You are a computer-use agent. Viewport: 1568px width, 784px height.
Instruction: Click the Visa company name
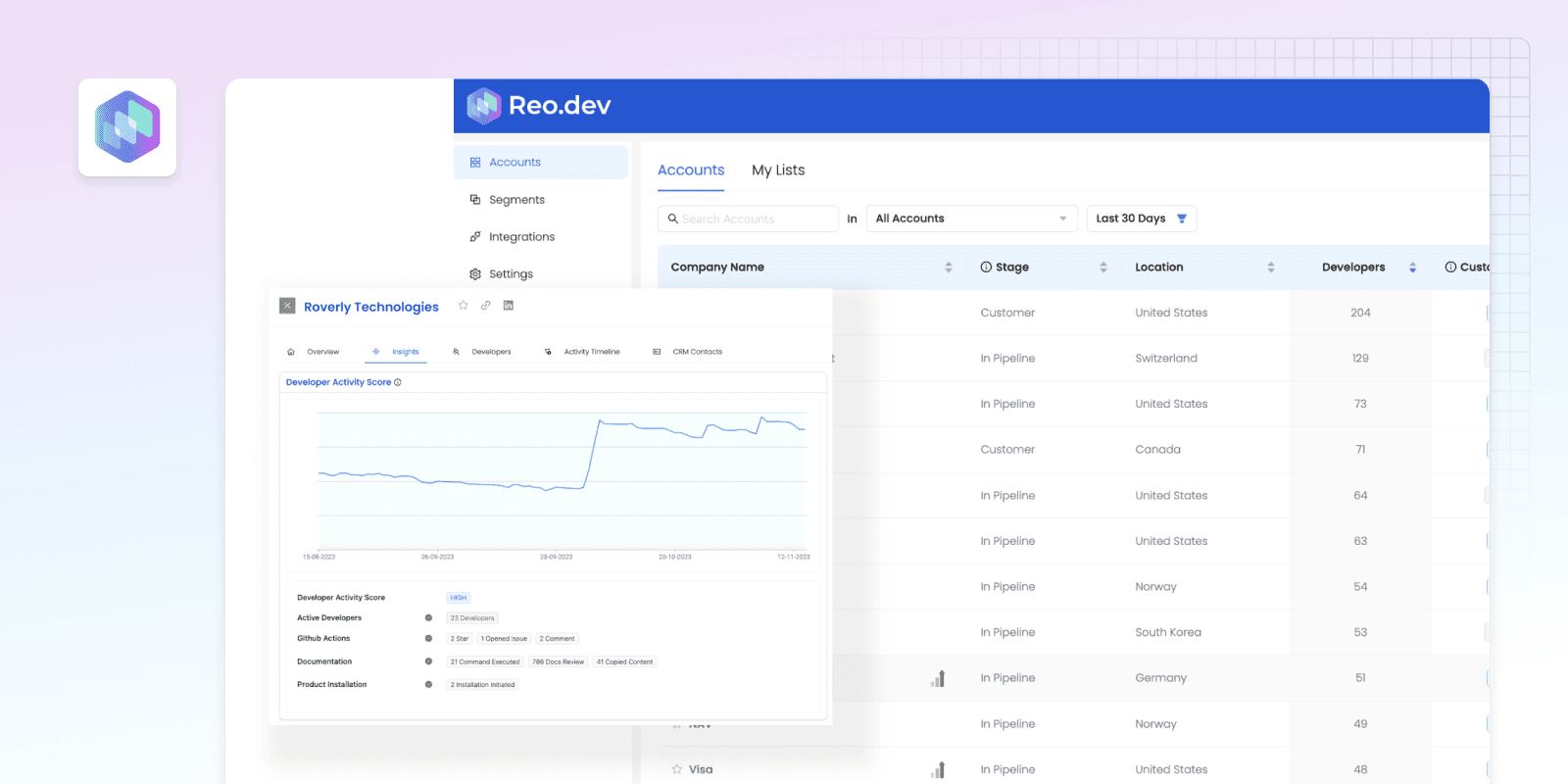click(x=701, y=769)
